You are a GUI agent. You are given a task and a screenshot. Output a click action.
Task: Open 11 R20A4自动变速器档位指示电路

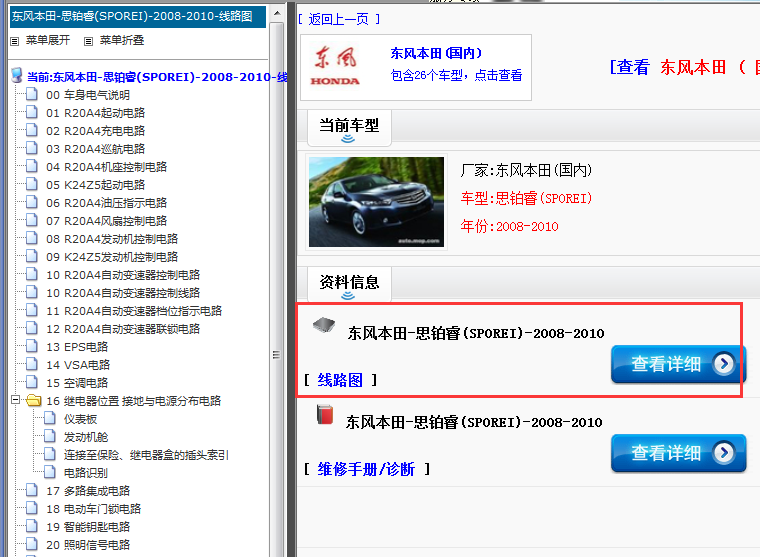(134, 311)
